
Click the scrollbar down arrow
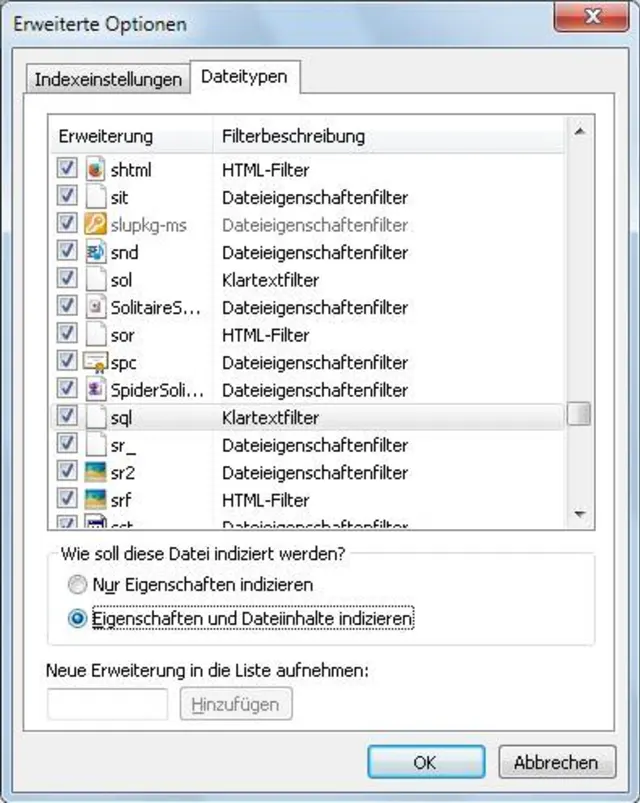[580, 514]
